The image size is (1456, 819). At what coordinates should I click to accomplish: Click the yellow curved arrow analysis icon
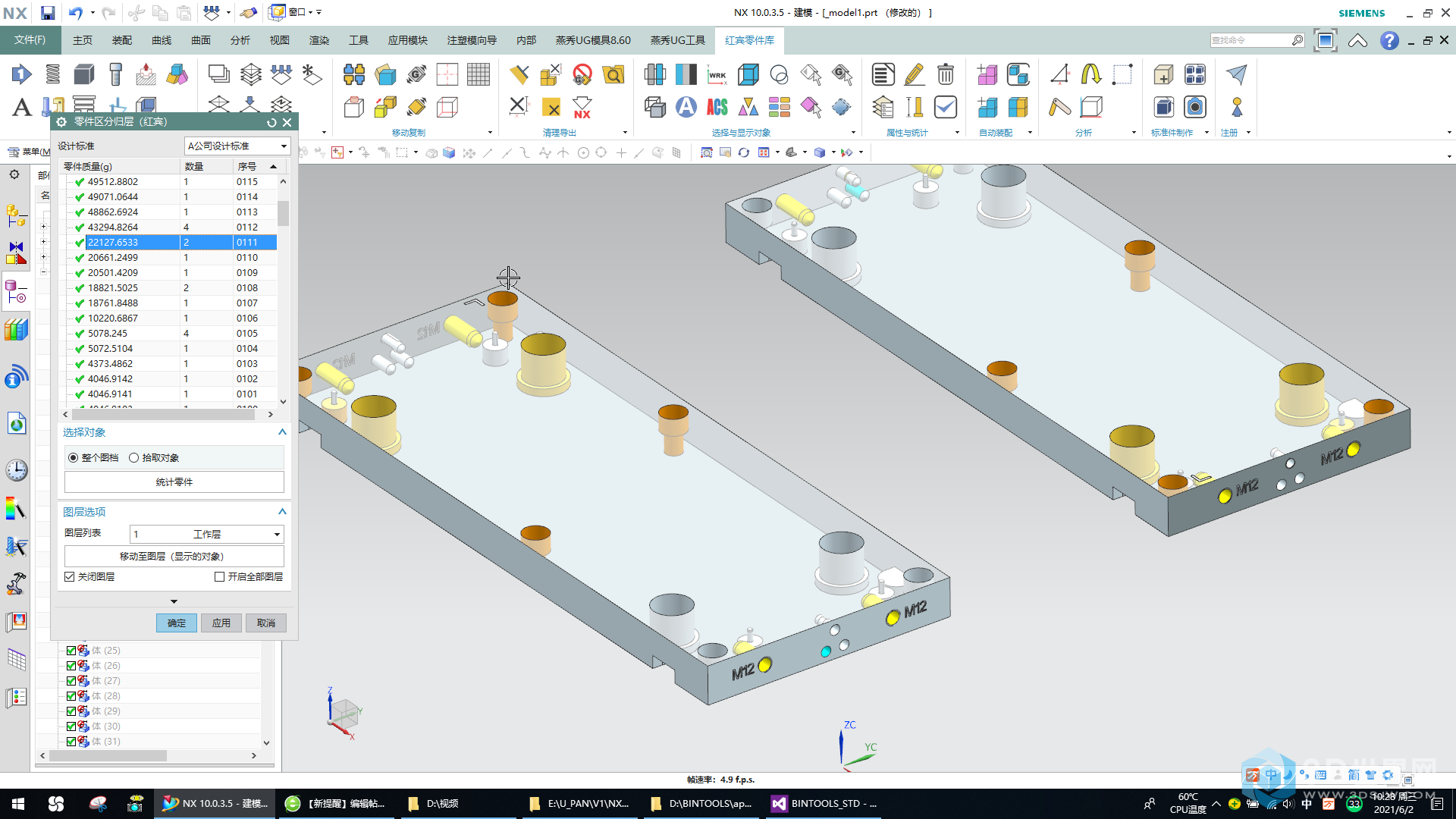click(1091, 74)
